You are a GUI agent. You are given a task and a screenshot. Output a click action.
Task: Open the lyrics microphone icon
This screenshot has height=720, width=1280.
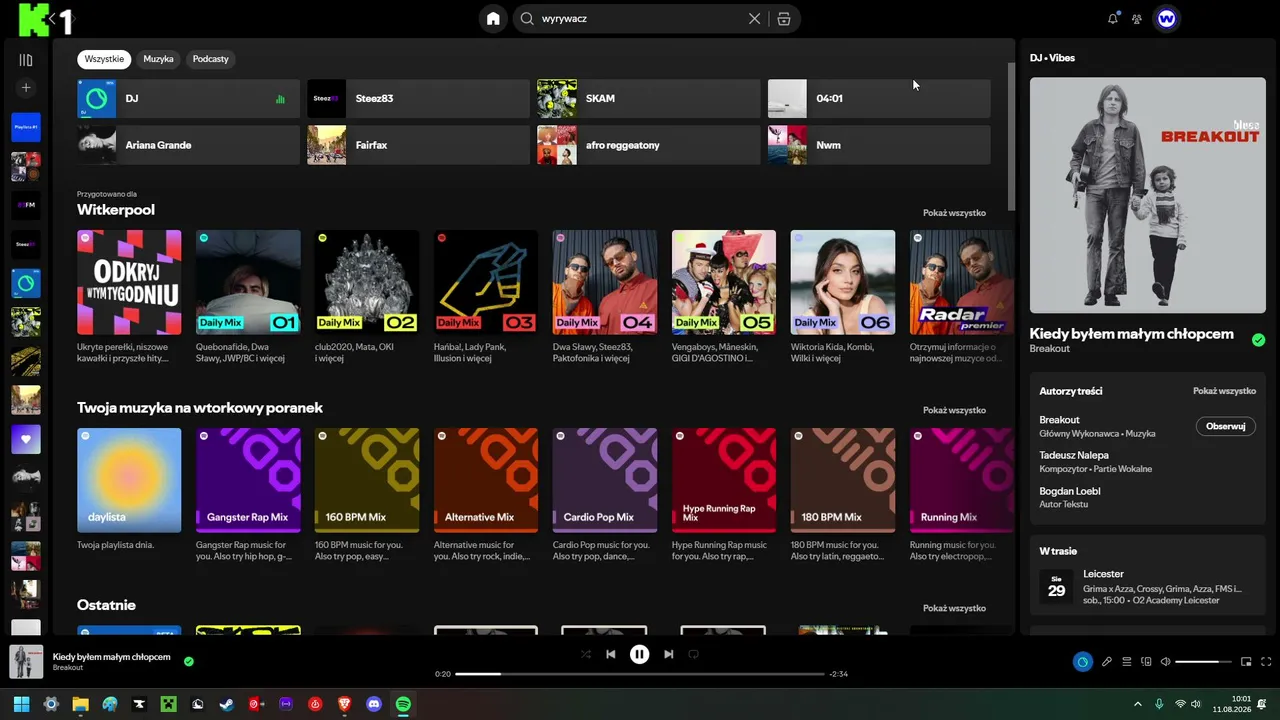1107,661
